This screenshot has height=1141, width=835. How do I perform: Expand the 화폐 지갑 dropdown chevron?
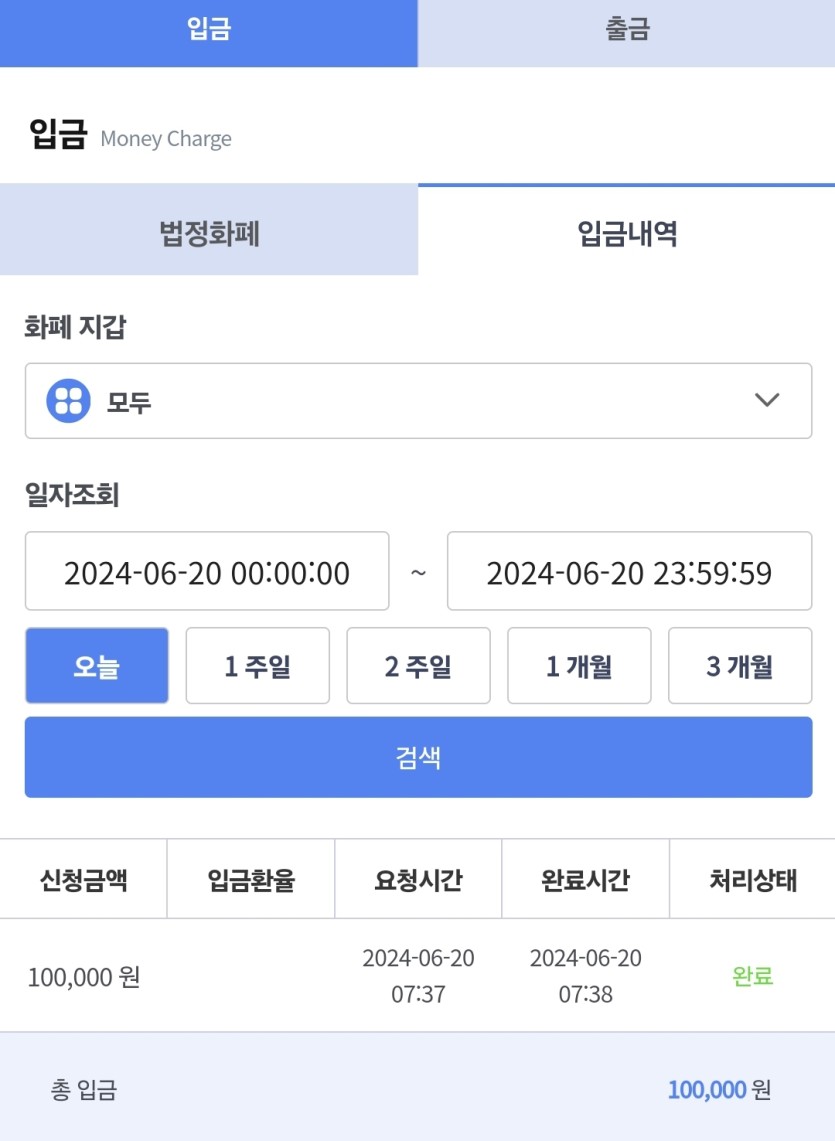pyautogui.click(x=767, y=400)
